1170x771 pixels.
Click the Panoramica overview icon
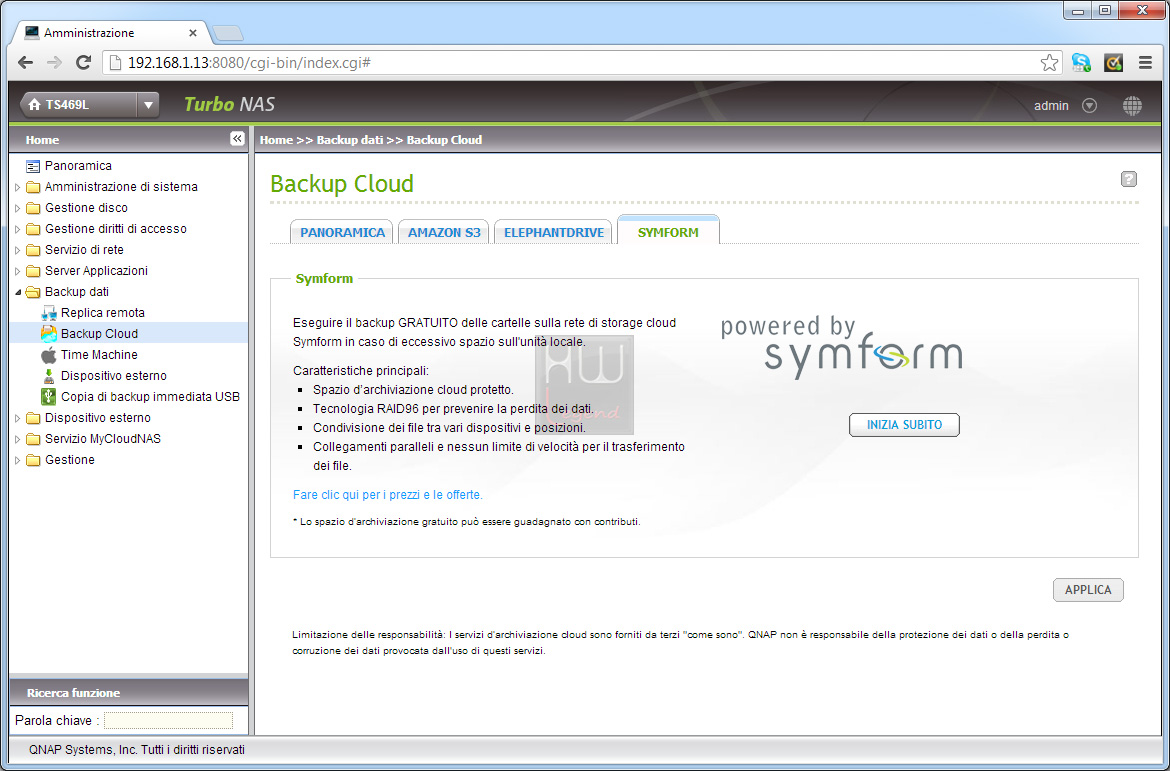33,166
